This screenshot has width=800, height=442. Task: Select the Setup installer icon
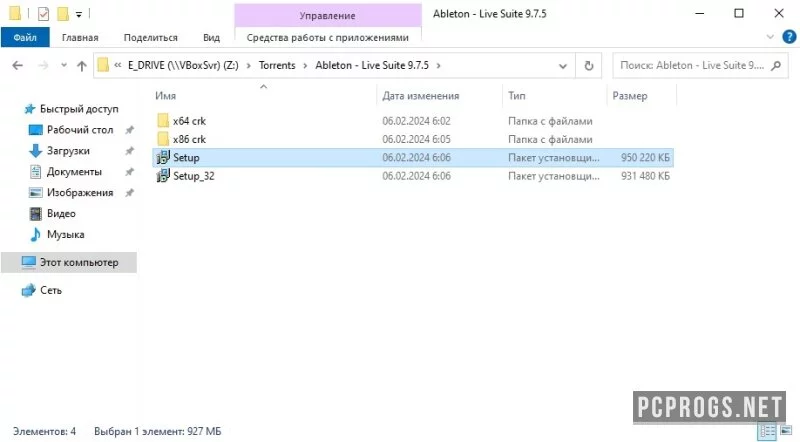[163, 157]
